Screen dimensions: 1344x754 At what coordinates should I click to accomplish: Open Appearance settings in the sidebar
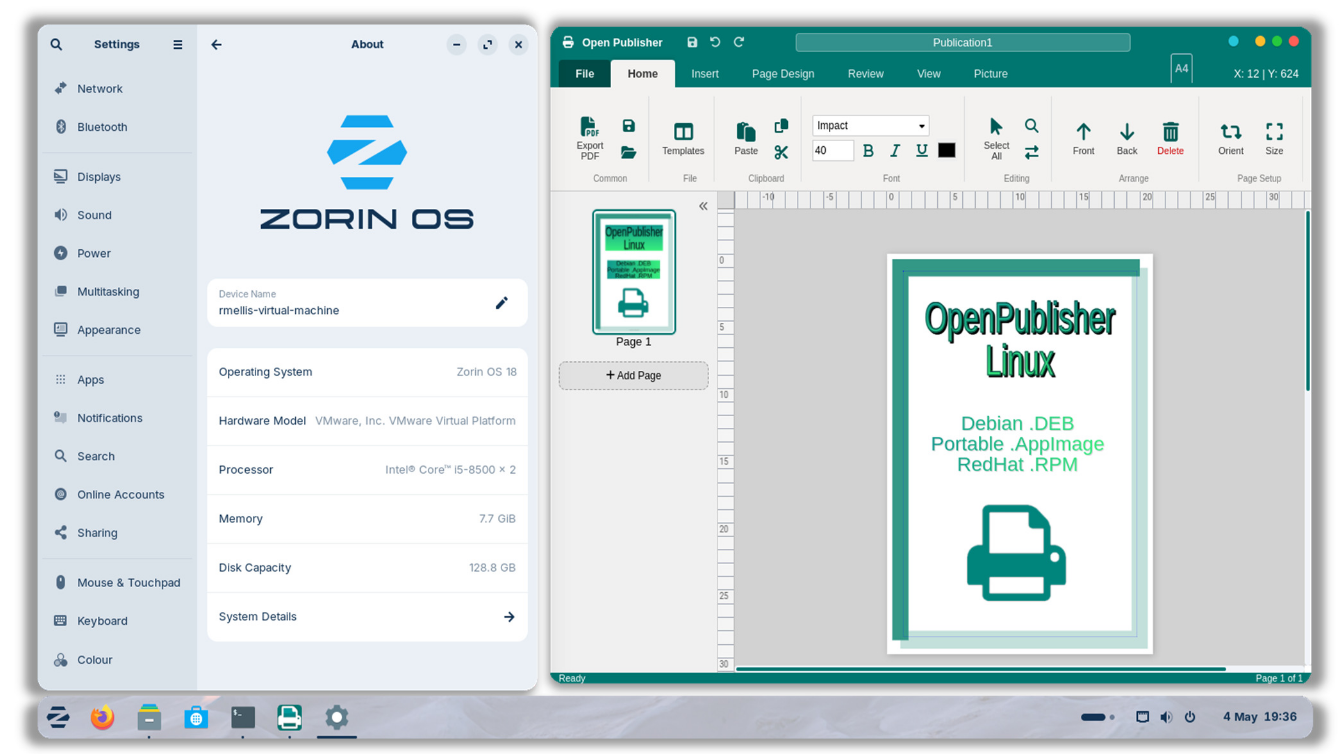117,330
